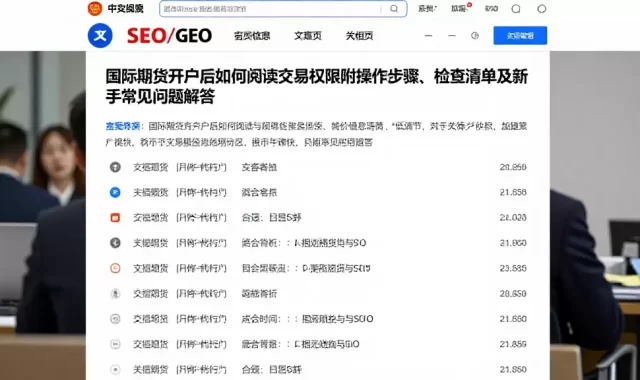640x380 pixels.
Task: Click the row text ending in 与SCIO
Action: [x=307, y=319]
